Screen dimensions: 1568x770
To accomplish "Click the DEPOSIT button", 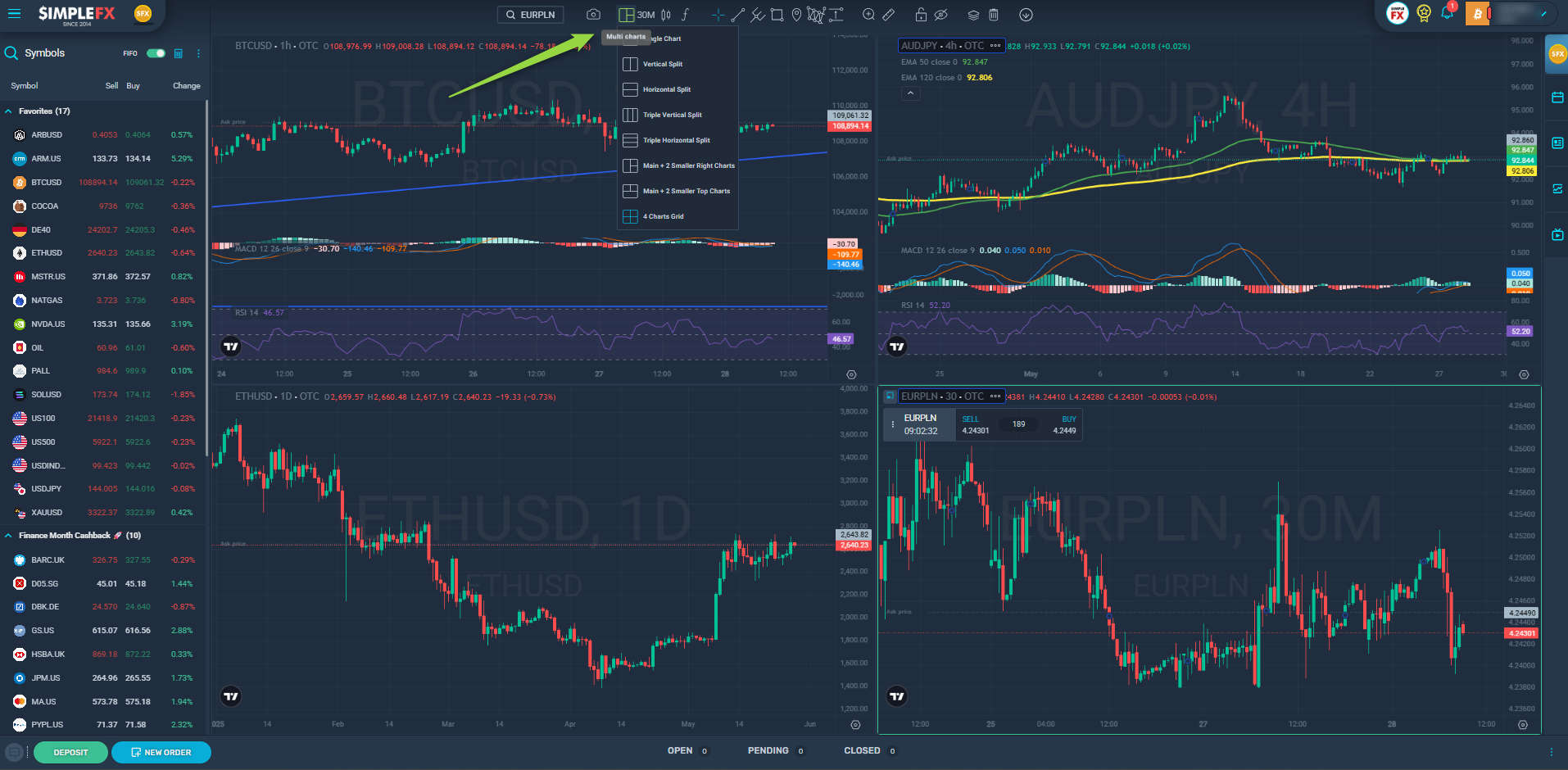I will 70,752.
